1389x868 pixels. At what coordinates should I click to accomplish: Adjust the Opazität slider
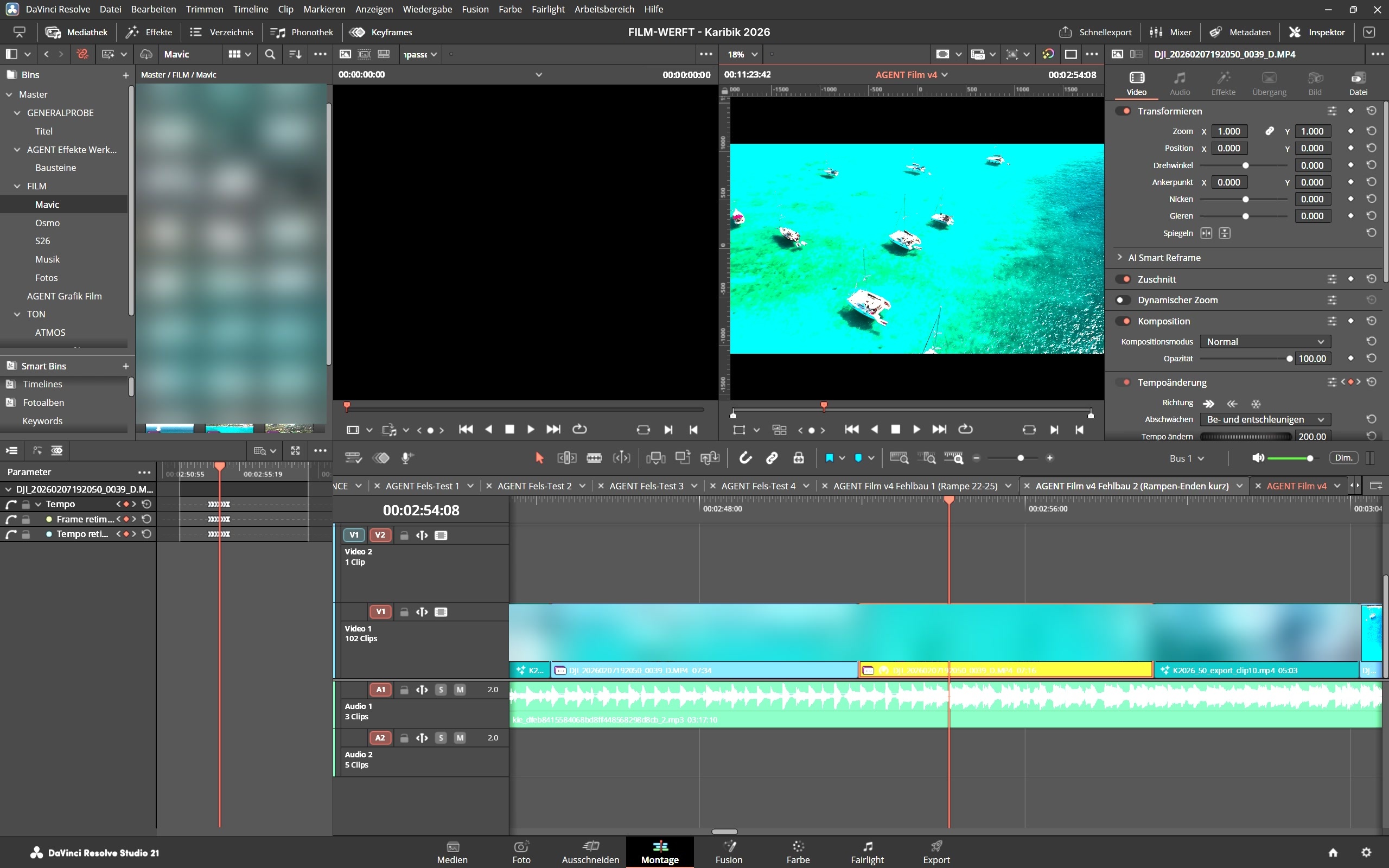[x=1244, y=358]
